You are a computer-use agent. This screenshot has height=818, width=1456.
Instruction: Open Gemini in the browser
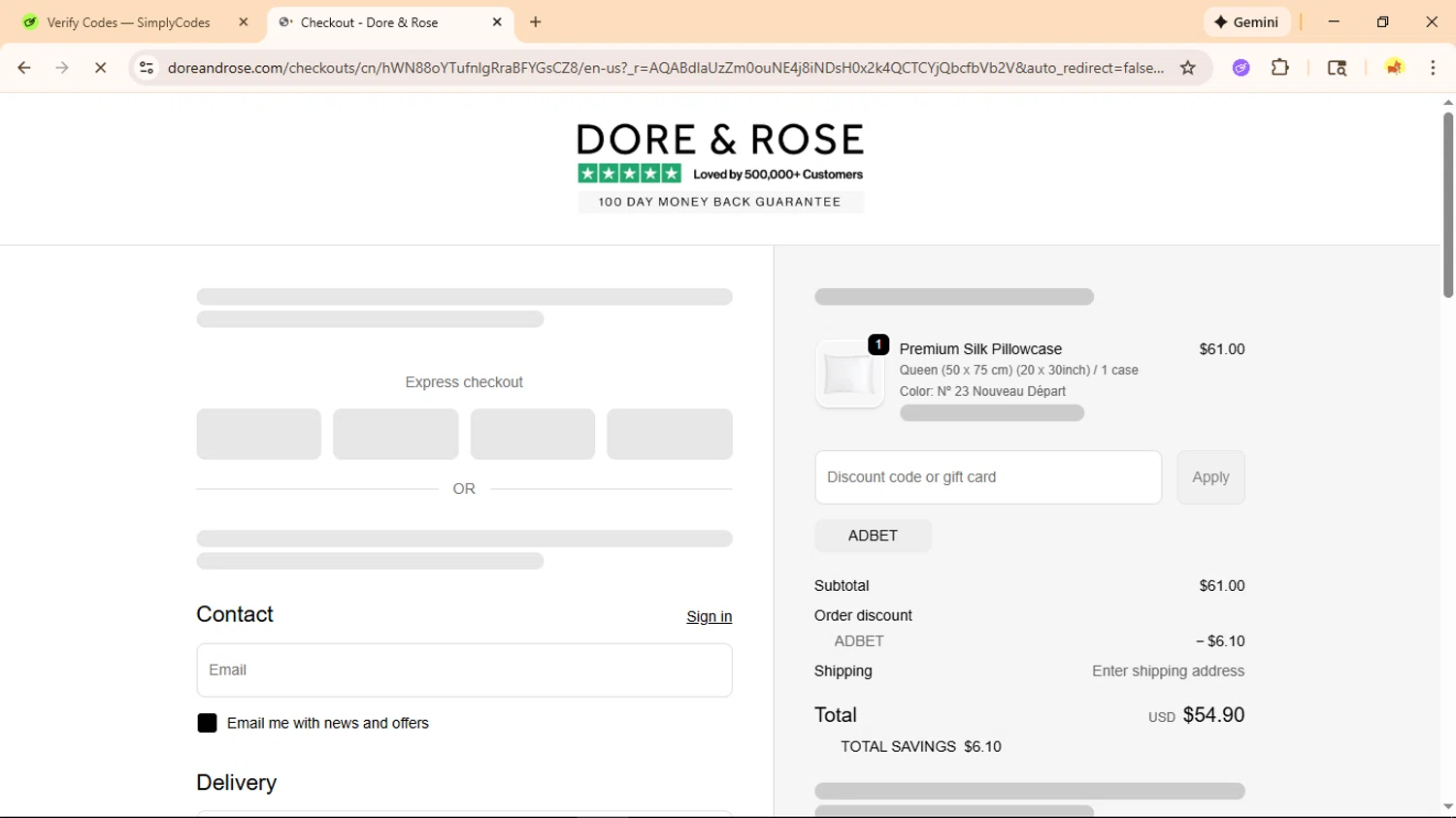[x=1247, y=22]
